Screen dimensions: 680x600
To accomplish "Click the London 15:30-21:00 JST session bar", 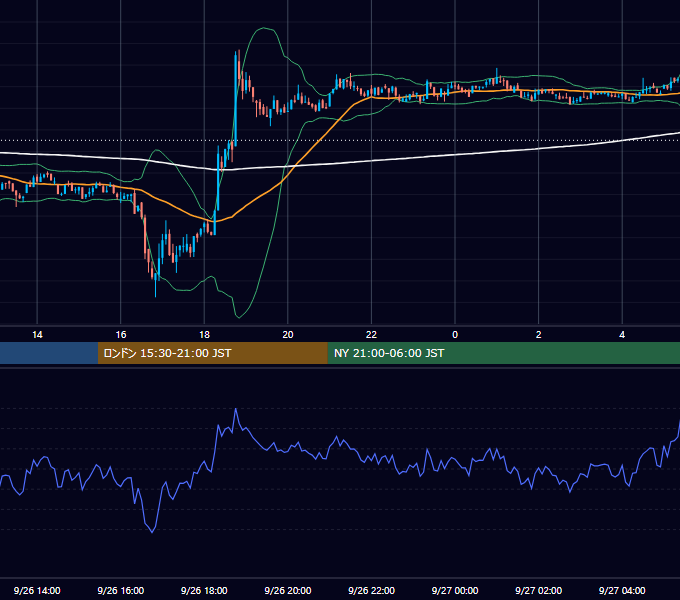I will pyautogui.click(x=212, y=353).
